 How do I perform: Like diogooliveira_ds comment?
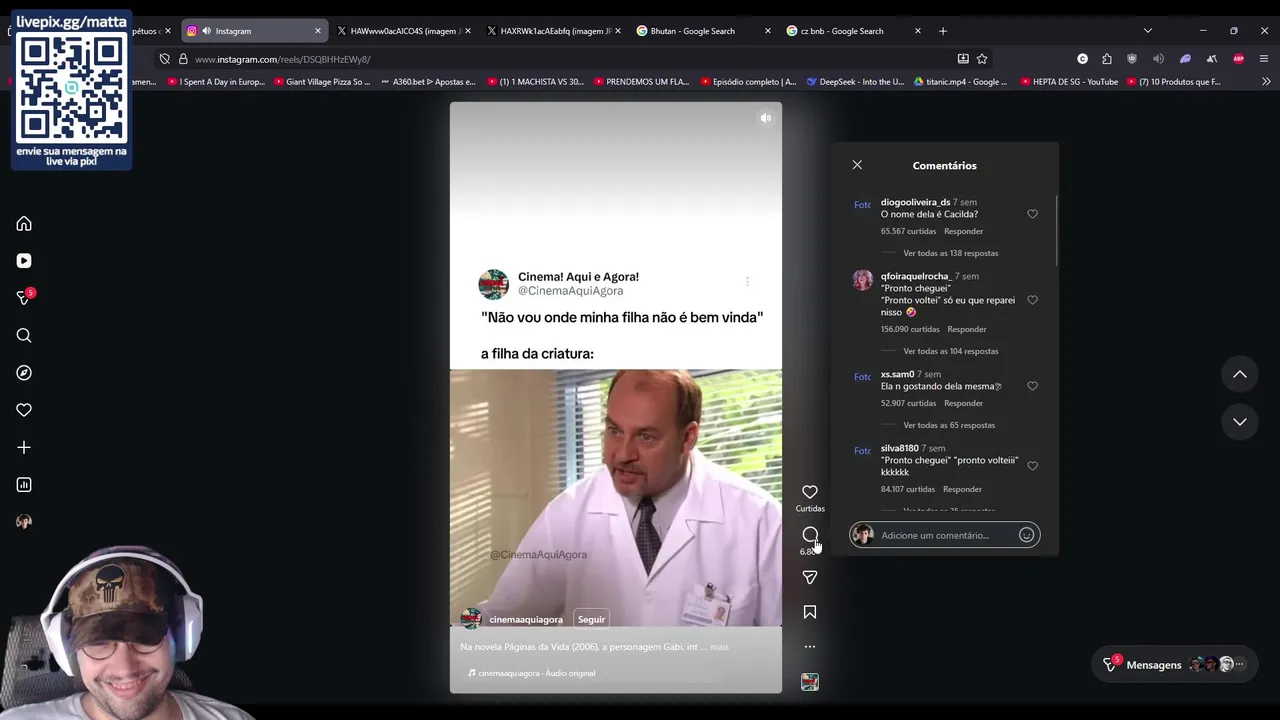(1033, 214)
